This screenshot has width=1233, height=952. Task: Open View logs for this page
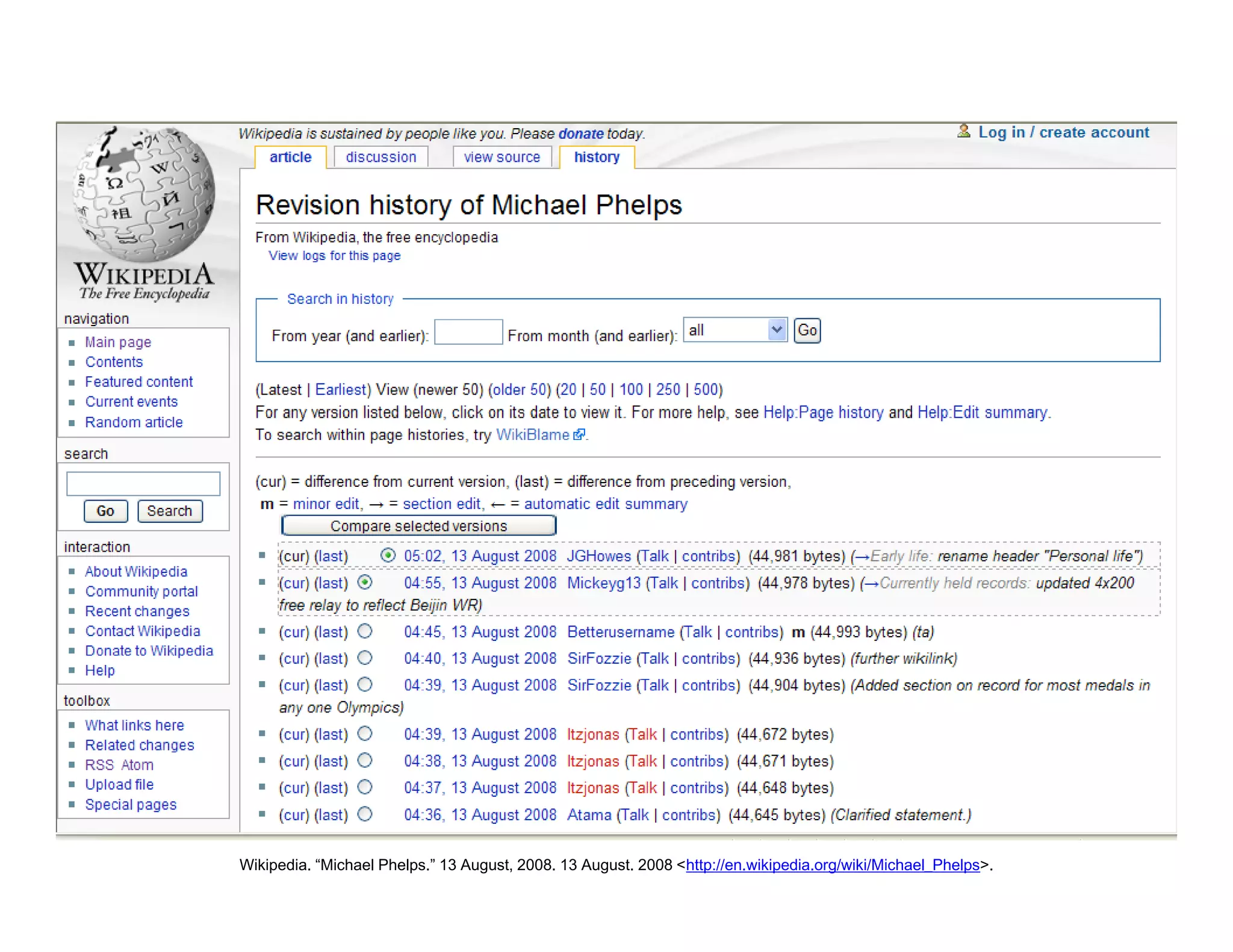(334, 256)
